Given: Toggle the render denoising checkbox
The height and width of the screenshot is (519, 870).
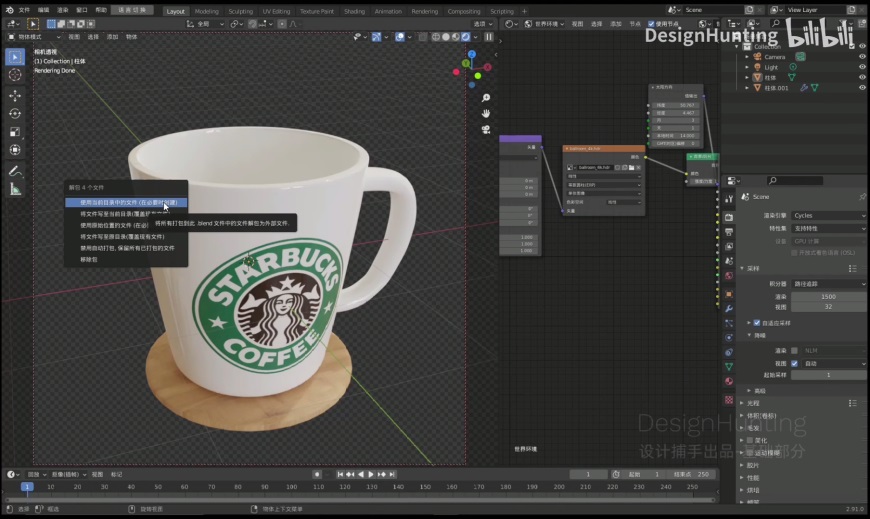Looking at the screenshot, I should point(794,350).
